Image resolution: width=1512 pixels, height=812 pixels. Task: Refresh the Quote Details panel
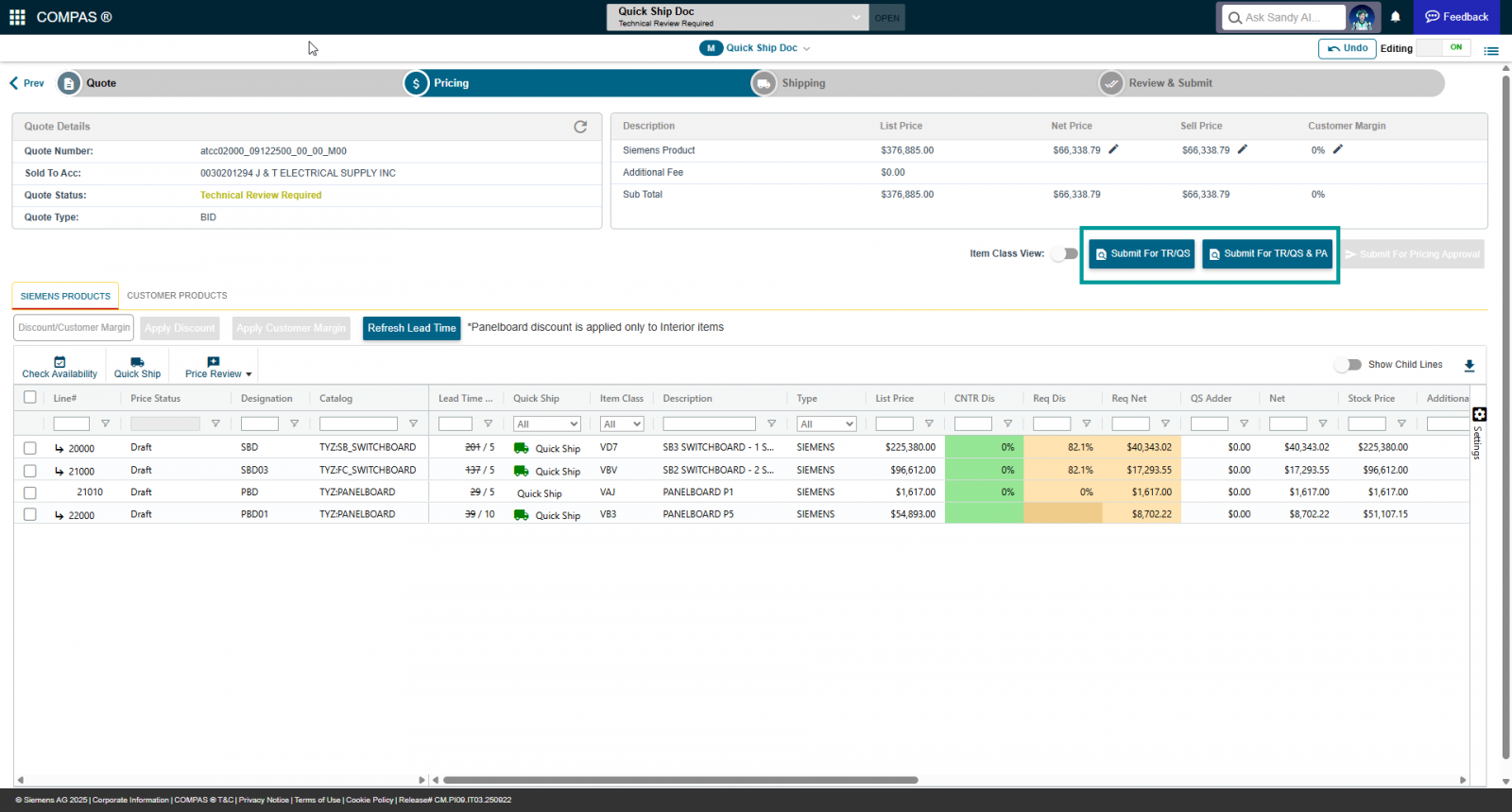point(580,126)
